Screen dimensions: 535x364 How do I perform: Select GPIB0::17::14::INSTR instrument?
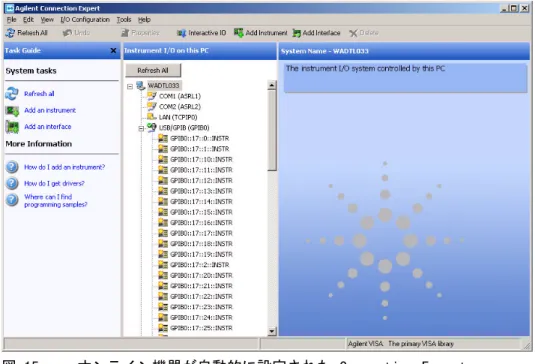click(201, 202)
